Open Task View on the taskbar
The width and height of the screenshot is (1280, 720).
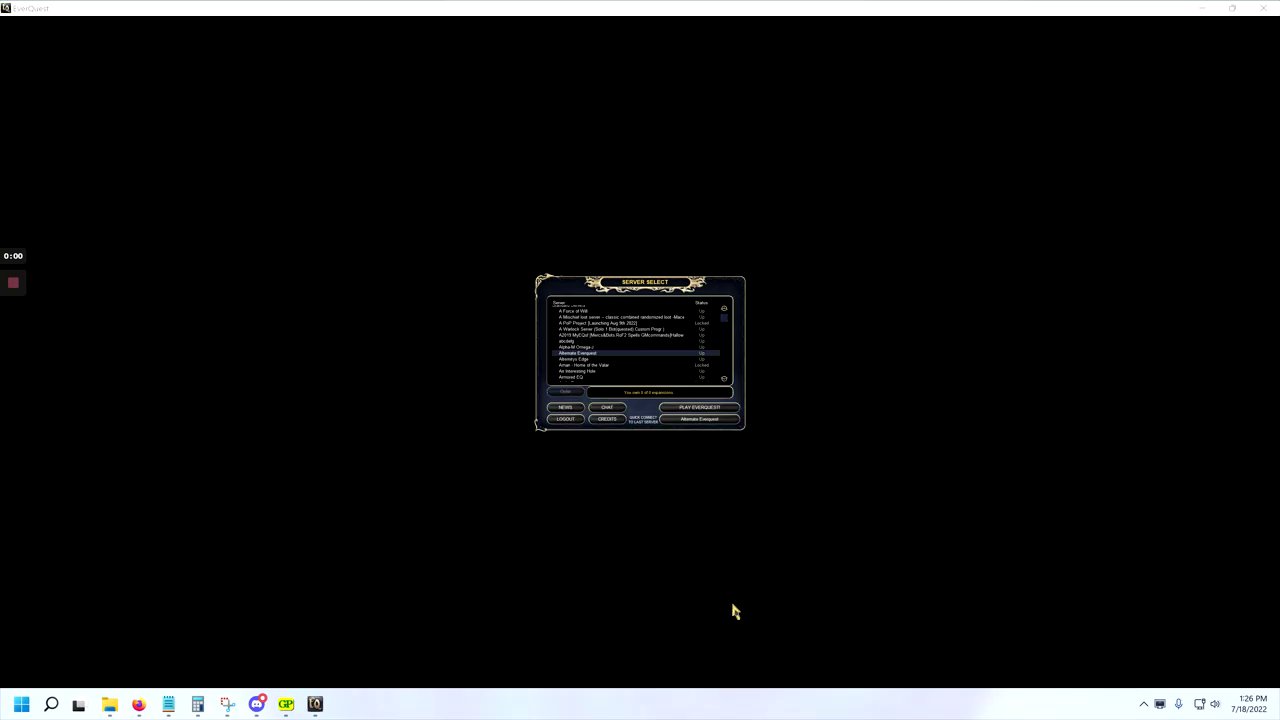pos(79,704)
